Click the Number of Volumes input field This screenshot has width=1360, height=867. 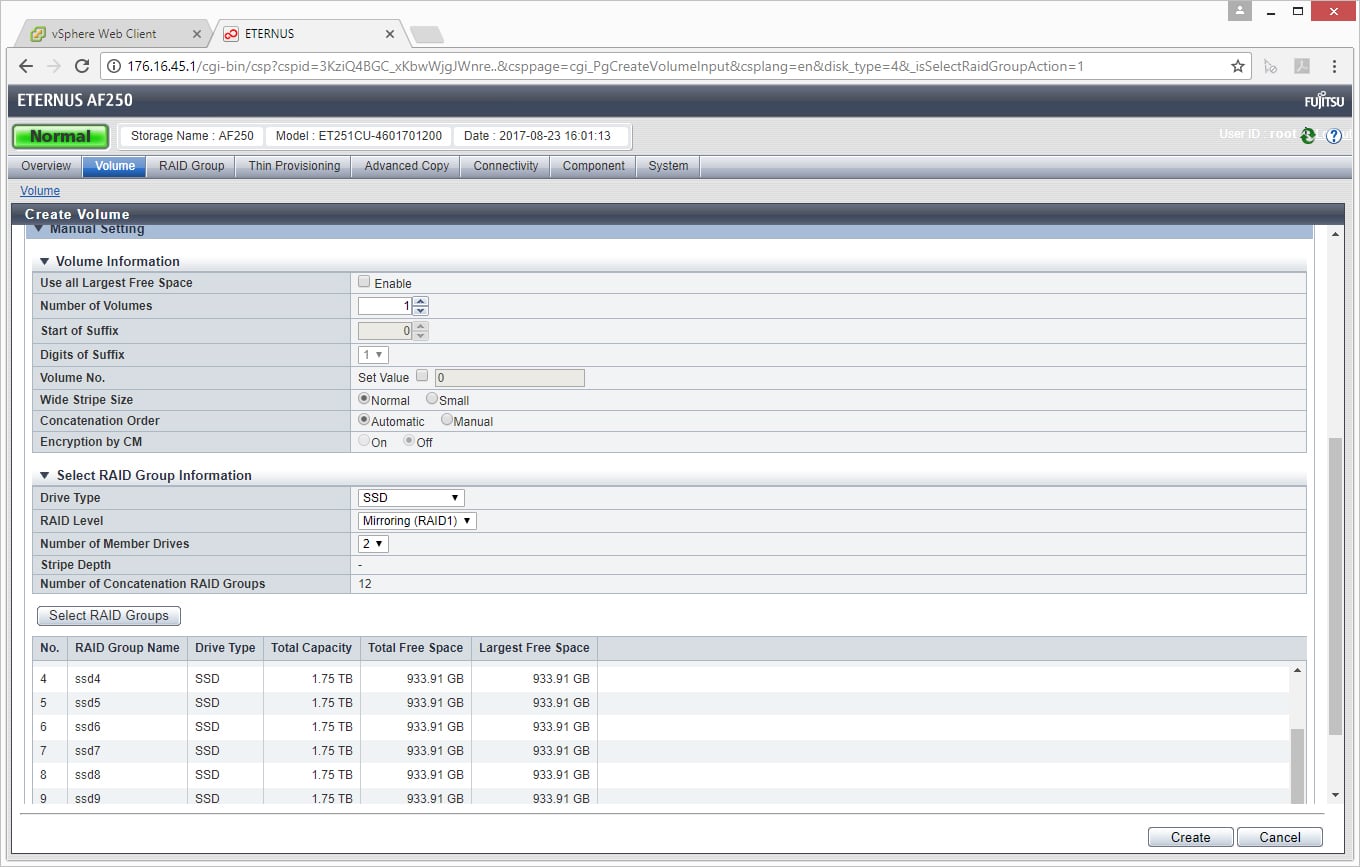385,306
